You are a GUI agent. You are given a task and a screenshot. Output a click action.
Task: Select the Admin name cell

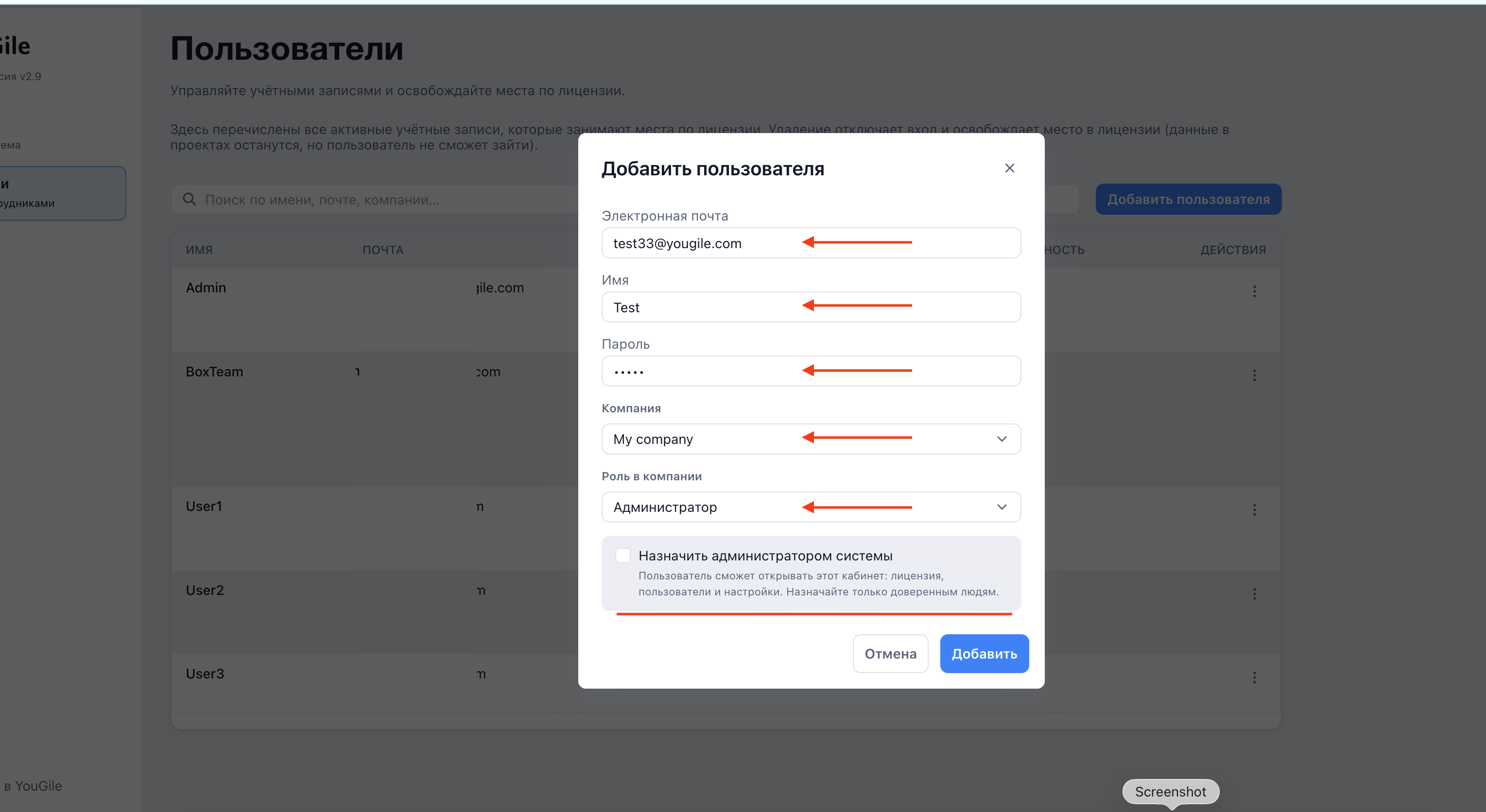pos(206,288)
